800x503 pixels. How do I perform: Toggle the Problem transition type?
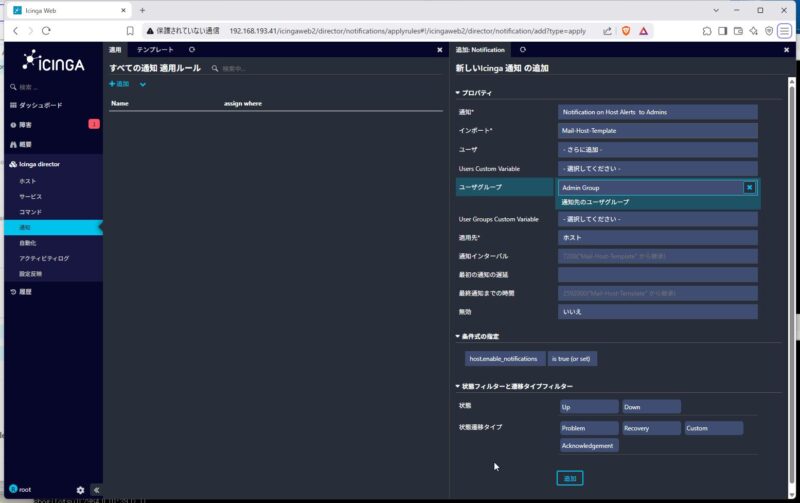click(589, 428)
